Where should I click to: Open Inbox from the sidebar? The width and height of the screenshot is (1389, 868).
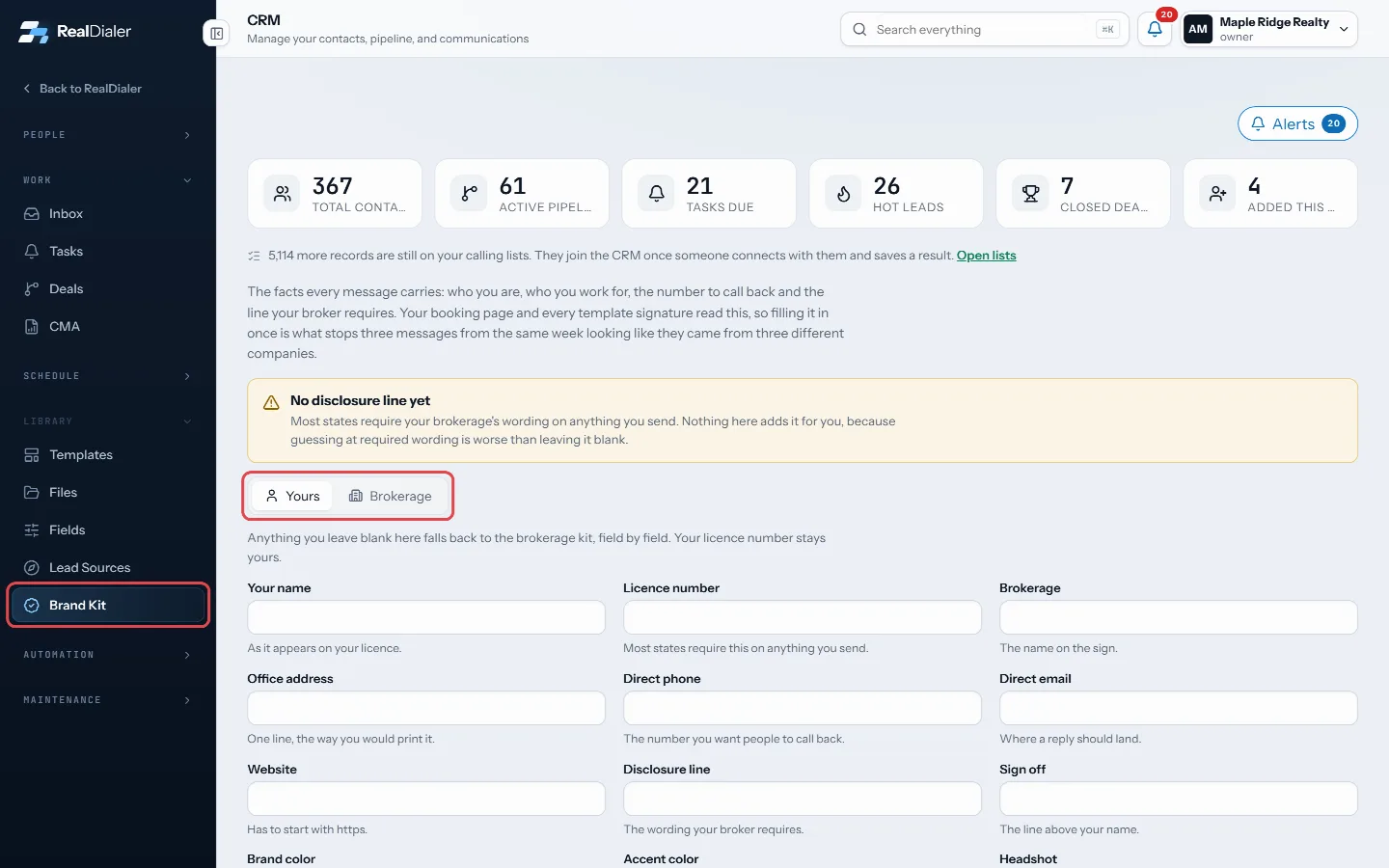click(x=108, y=214)
